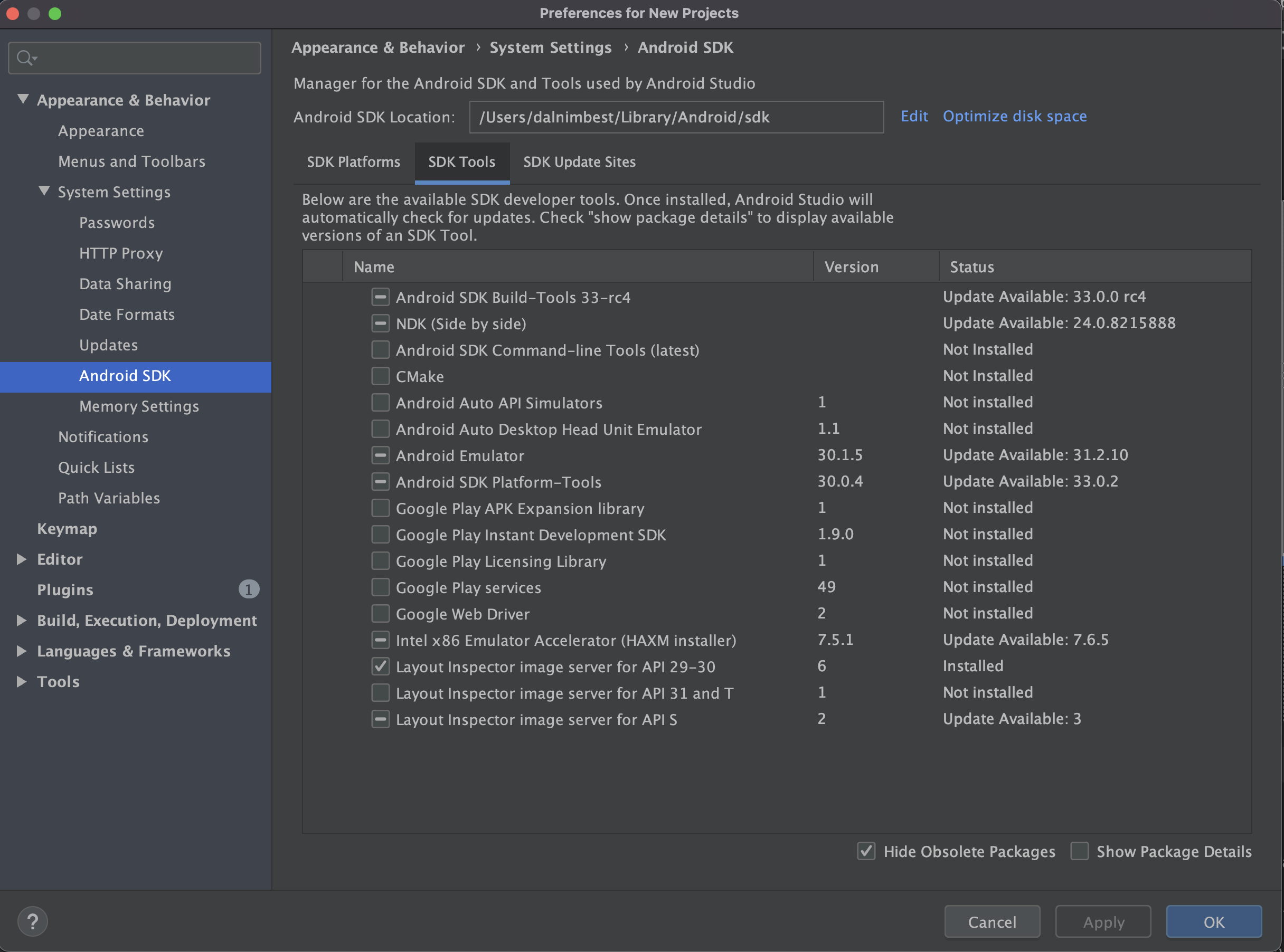
Task: Select version '7.5.1' cell for HAXM
Action: coord(835,639)
